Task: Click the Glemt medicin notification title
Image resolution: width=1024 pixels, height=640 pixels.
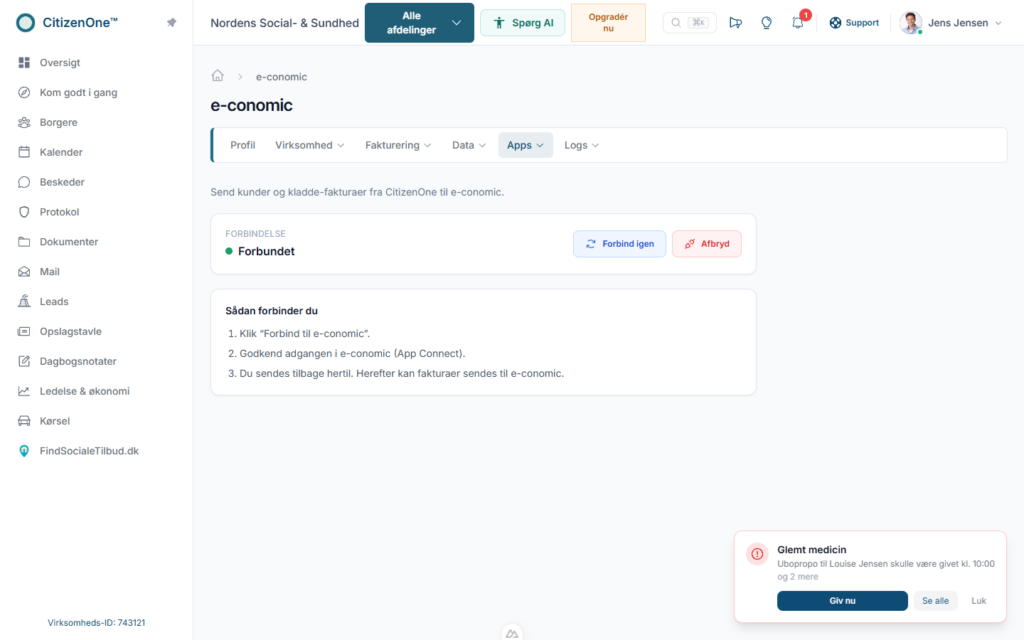Action: click(811, 550)
